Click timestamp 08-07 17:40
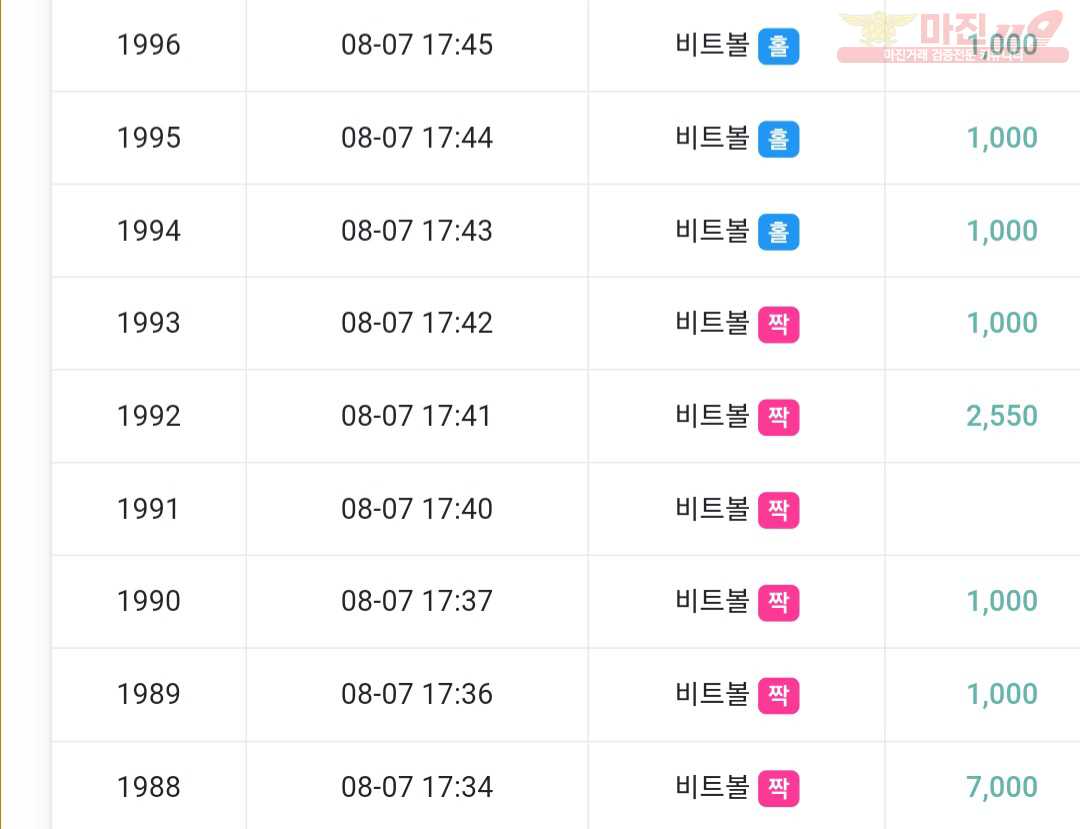 point(417,509)
